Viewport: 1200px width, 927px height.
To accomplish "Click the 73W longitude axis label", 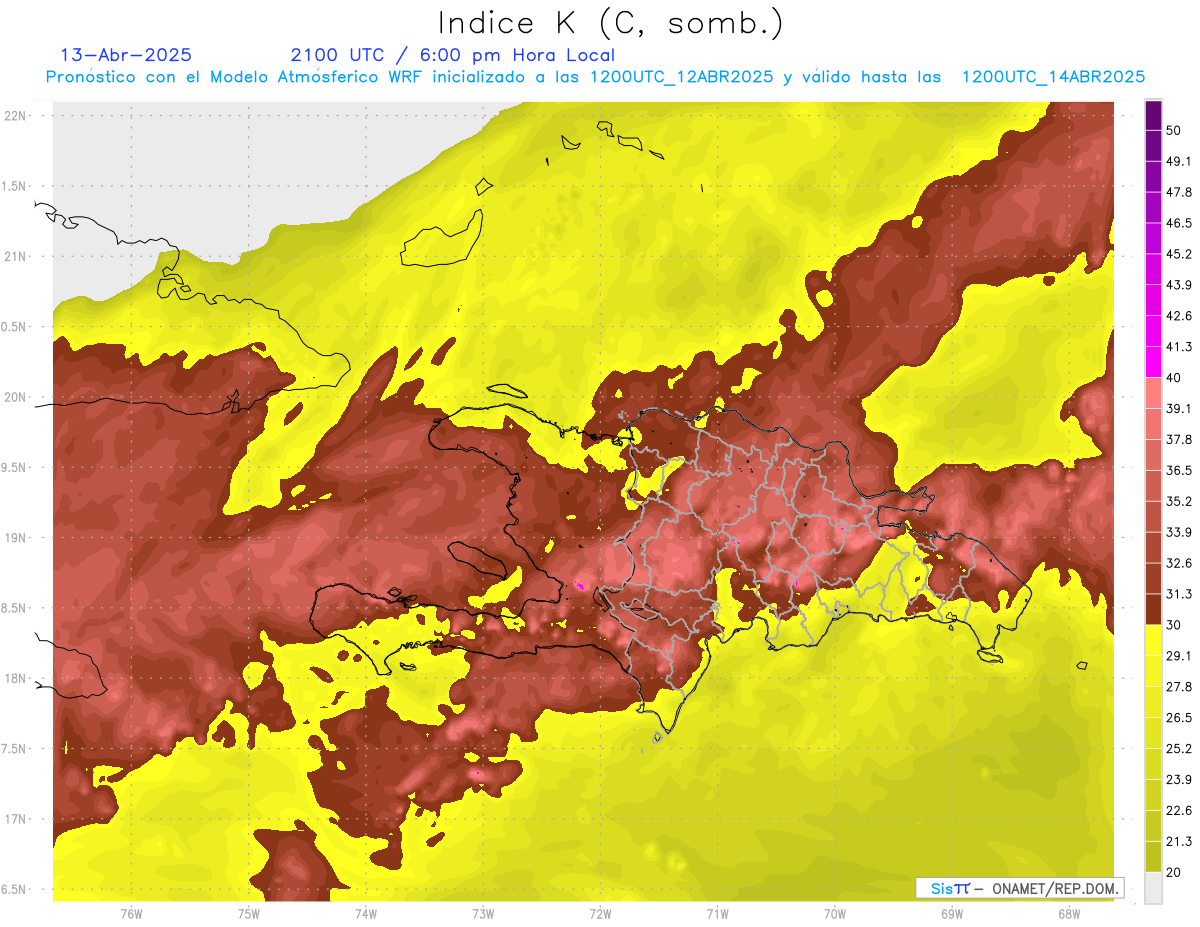I will (482, 913).
